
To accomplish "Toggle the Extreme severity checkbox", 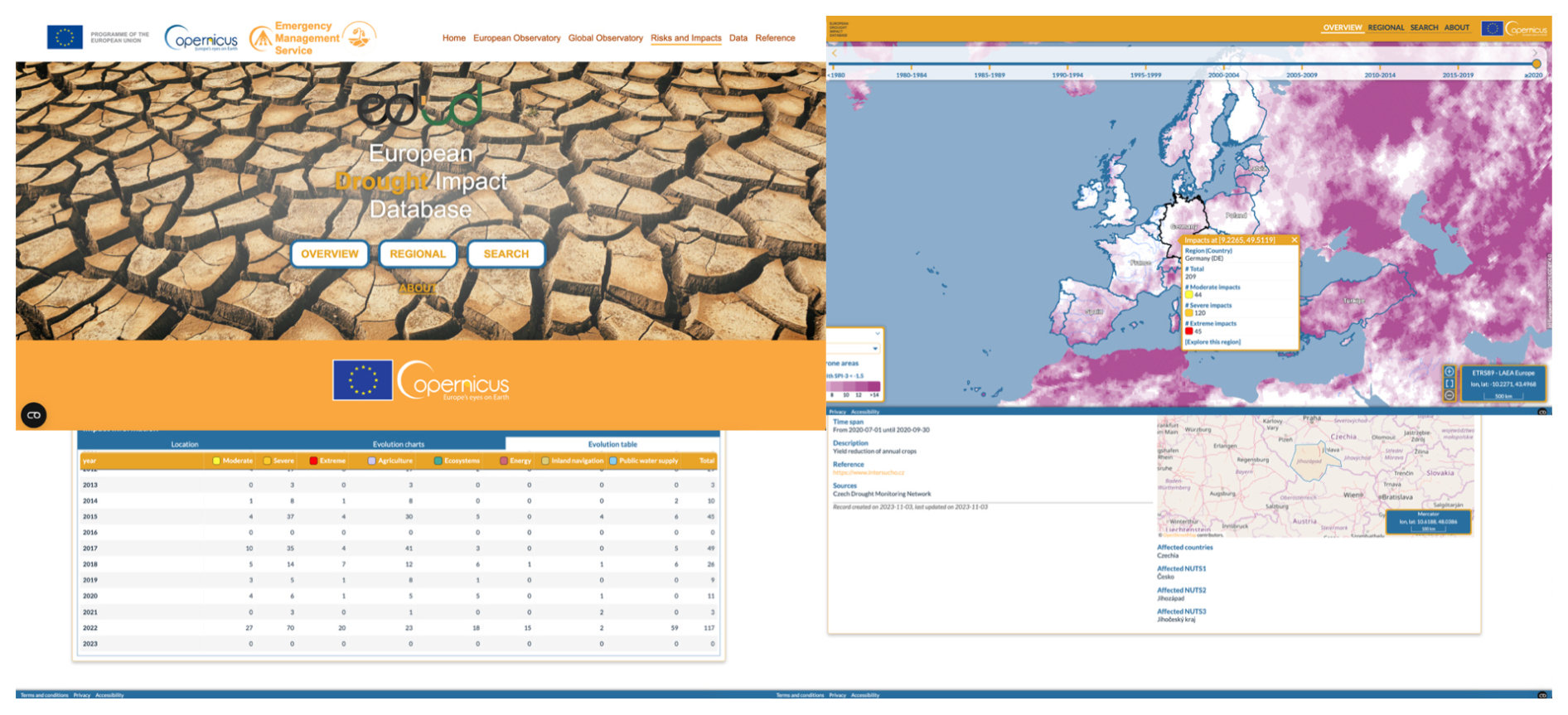I will coord(313,461).
